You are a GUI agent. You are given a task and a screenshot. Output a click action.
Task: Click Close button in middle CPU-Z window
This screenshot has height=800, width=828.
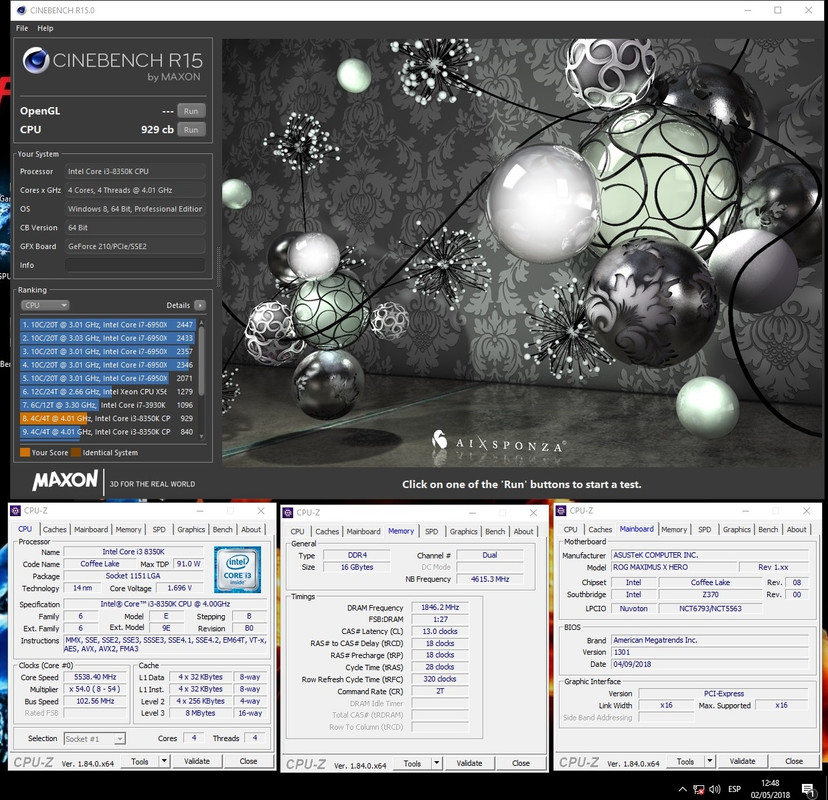click(521, 764)
